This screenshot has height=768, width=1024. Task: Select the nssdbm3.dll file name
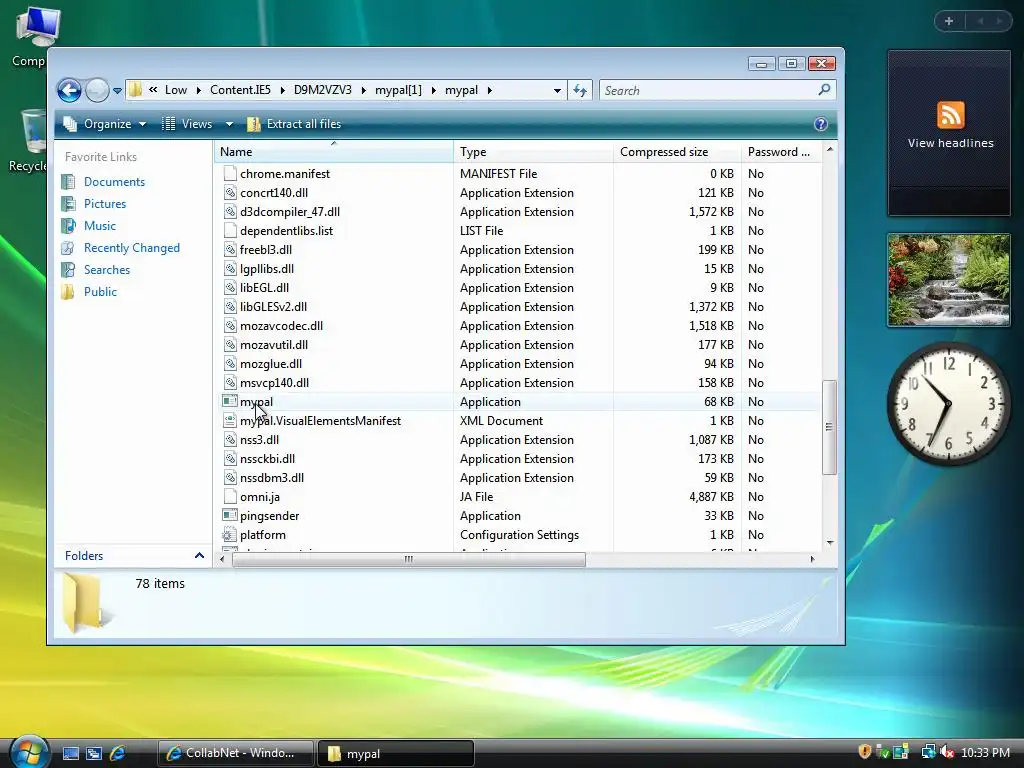[272, 477]
